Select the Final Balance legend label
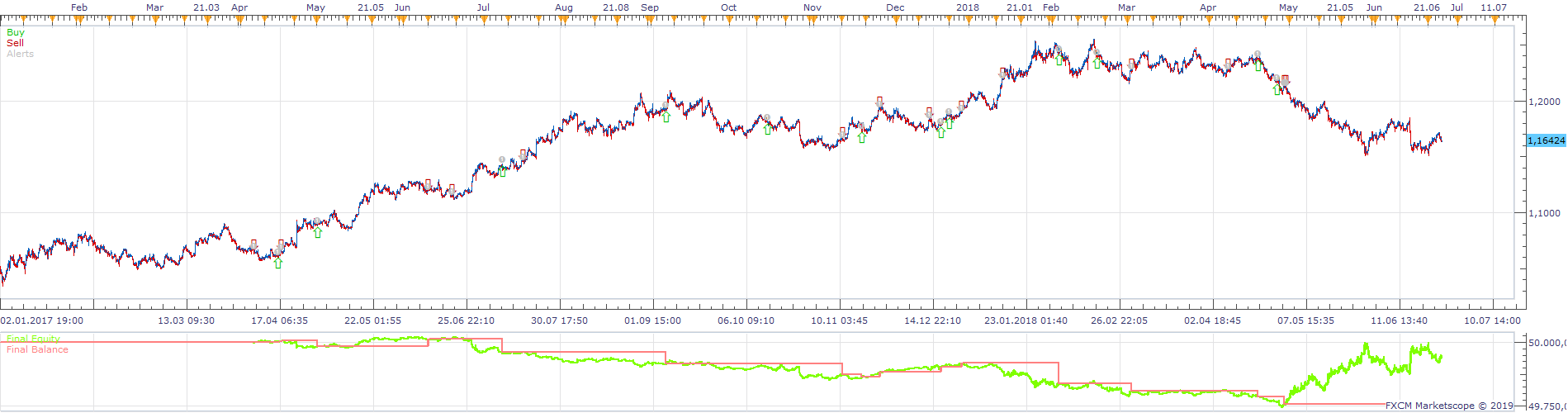Screen dimensions: 1568x413 pyautogui.click(x=37, y=349)
